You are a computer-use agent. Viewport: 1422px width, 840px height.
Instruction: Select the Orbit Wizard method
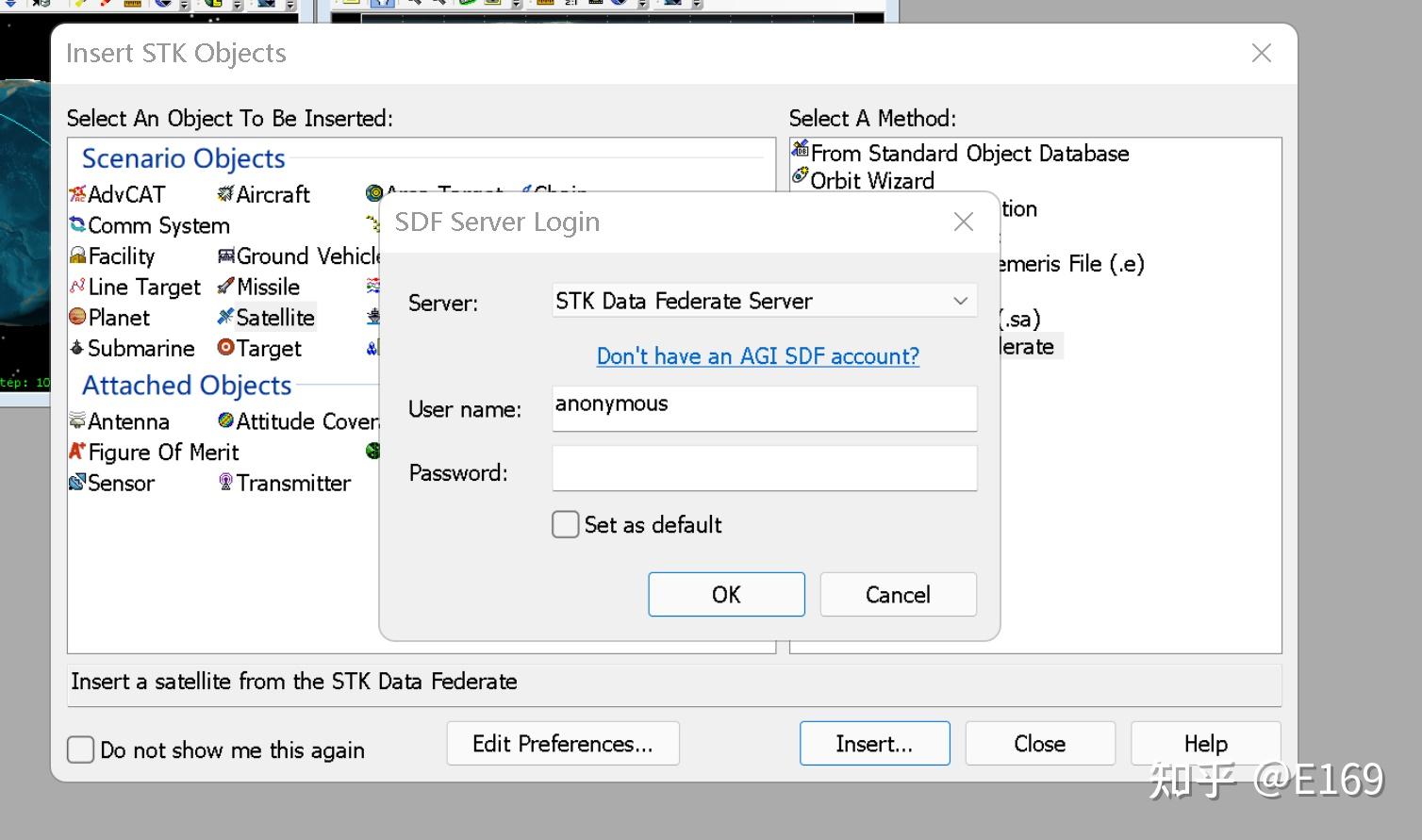tap(864, 180)
